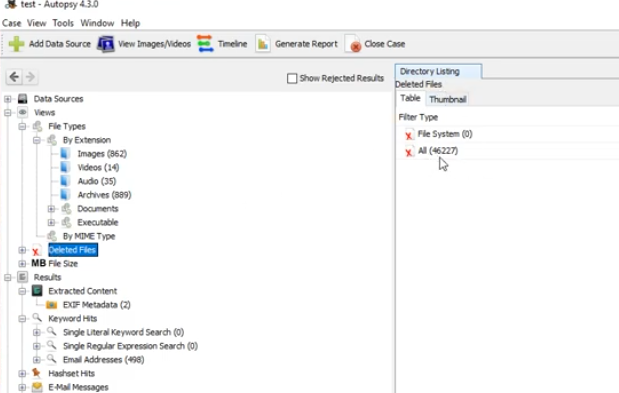619x393 pixels.
Task: Click the Close Case icon
Action: tap(353, 44)
